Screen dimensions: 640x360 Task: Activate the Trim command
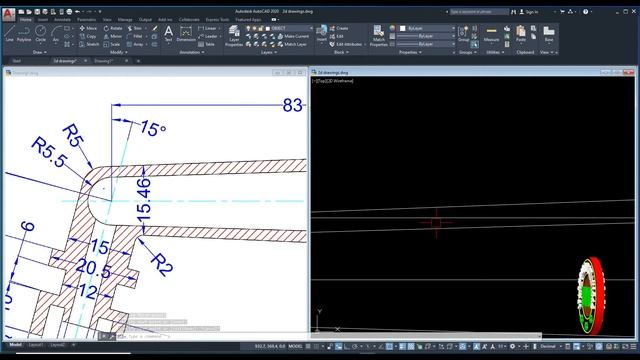[x=135, y=28]
